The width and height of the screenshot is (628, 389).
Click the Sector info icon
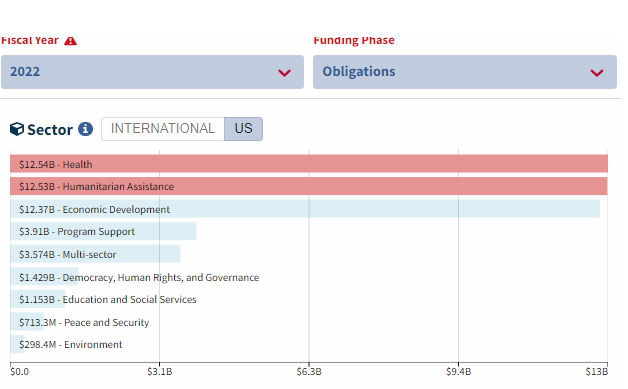coord(85,129)
